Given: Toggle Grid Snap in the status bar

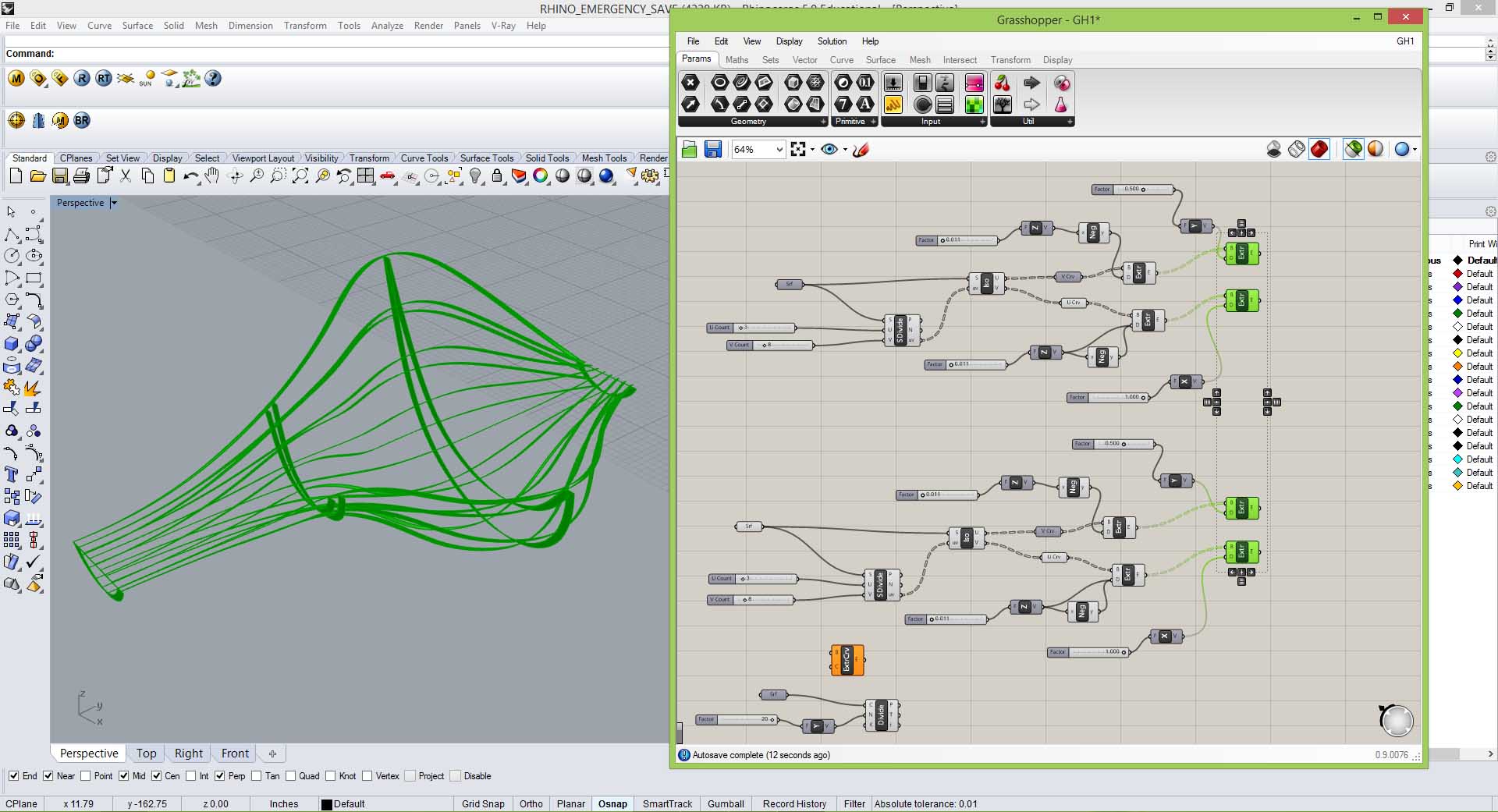Looking at the screenshot, I should click(x=482, y=803).
